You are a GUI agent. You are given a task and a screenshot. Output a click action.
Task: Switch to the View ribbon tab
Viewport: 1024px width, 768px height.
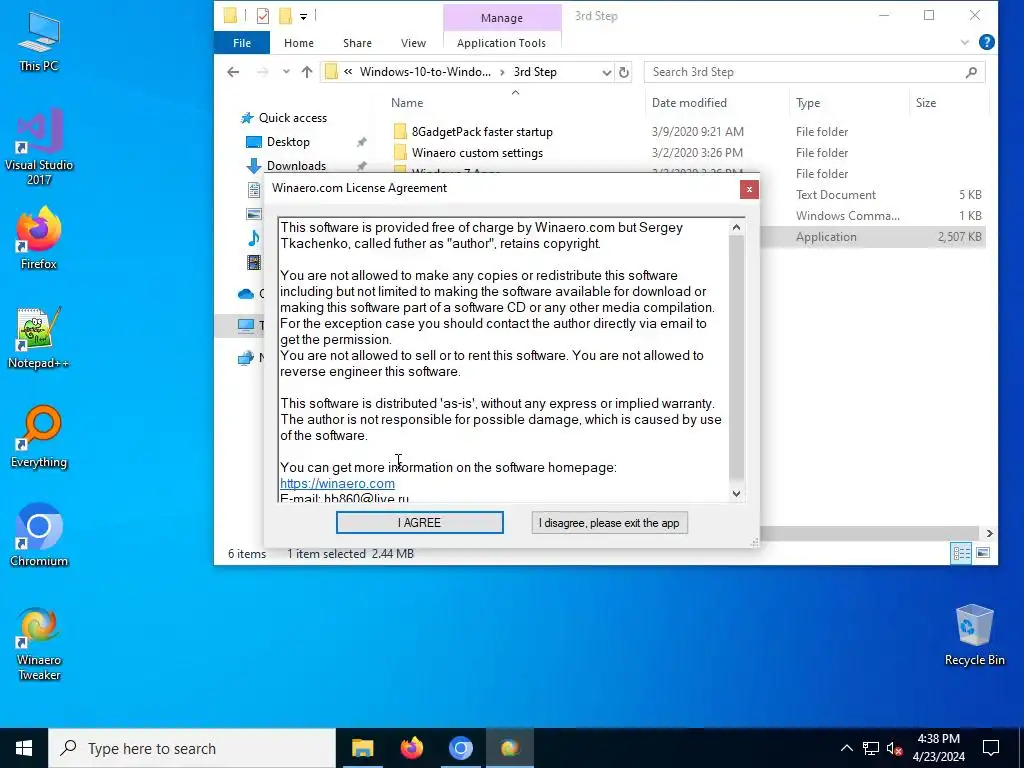coord(413,42)
